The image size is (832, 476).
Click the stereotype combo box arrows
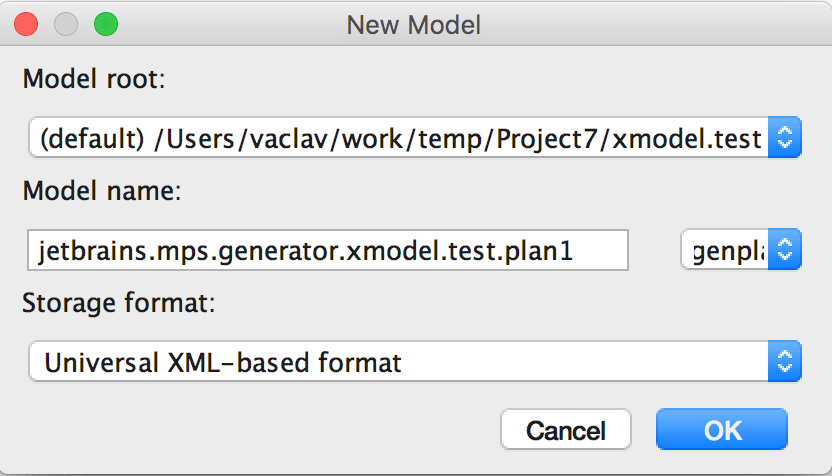[x=785, y=250]
